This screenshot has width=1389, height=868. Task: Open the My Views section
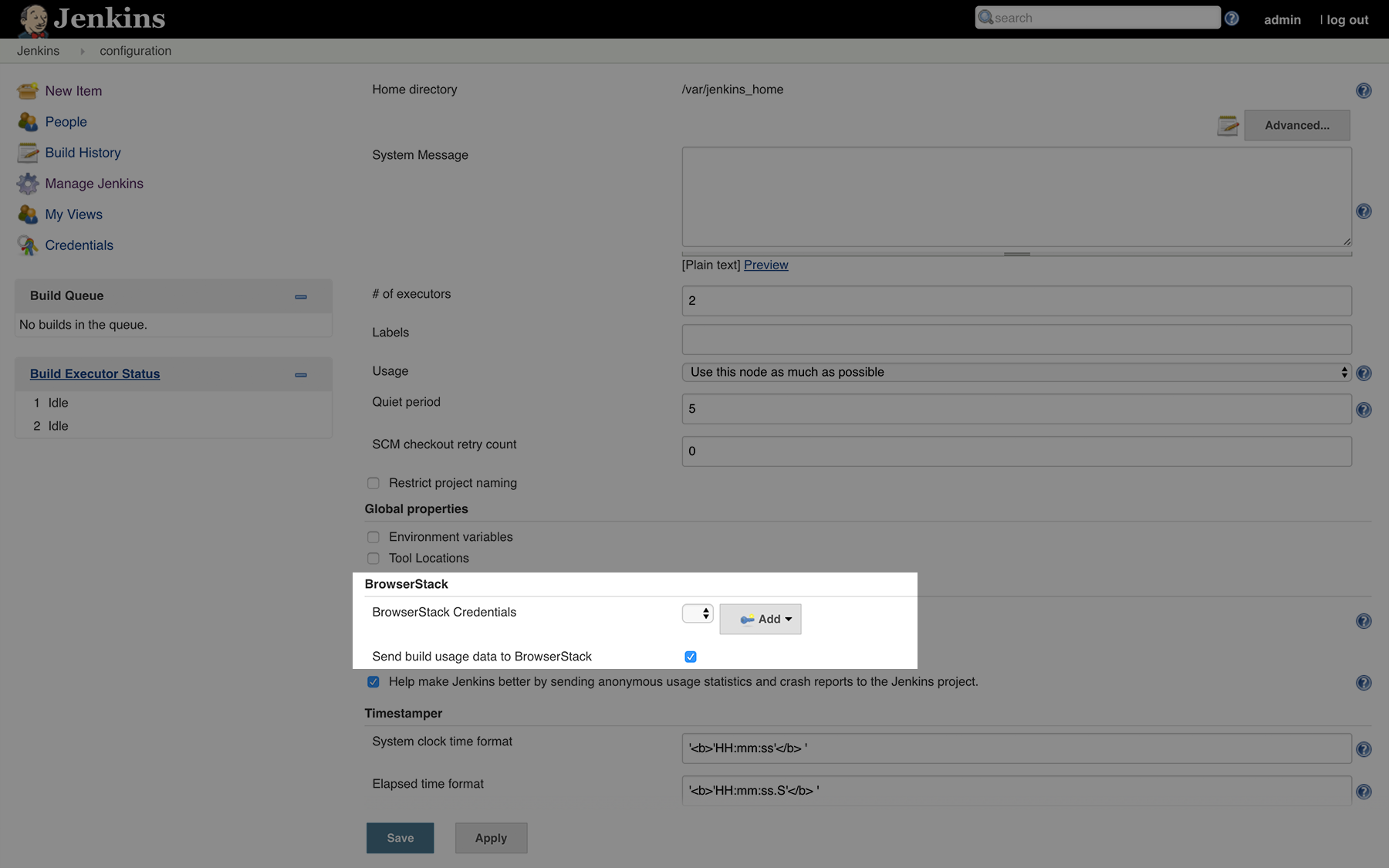pyautogui.click(x=73, y=214)
